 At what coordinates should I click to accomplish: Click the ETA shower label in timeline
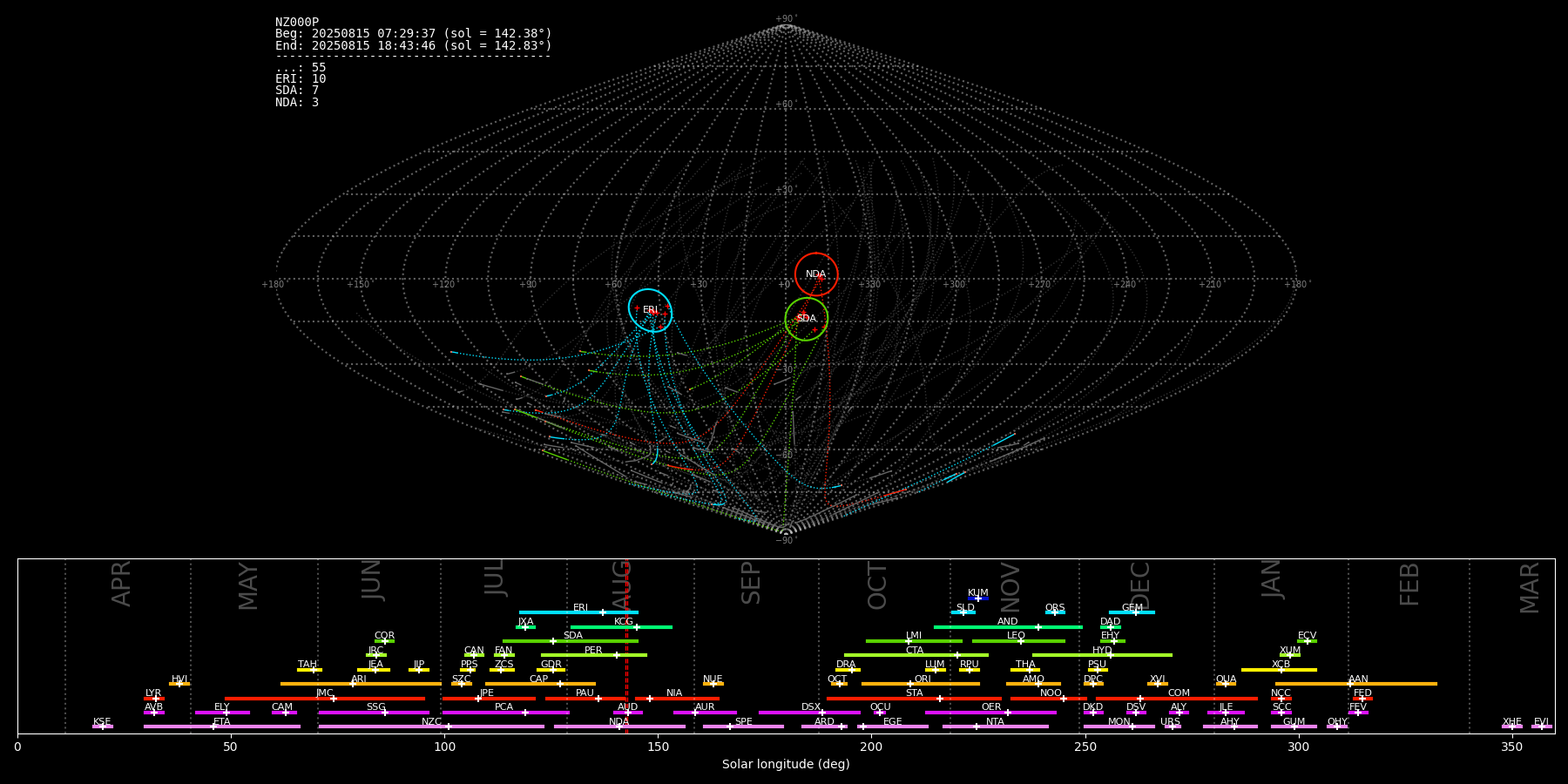tap(222, 721)
